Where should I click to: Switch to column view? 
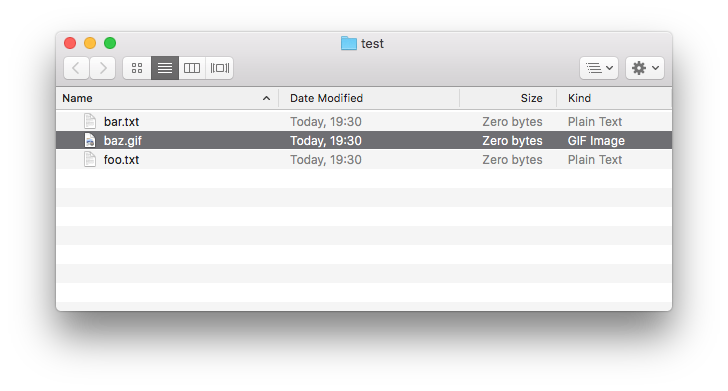pos(192,68)
